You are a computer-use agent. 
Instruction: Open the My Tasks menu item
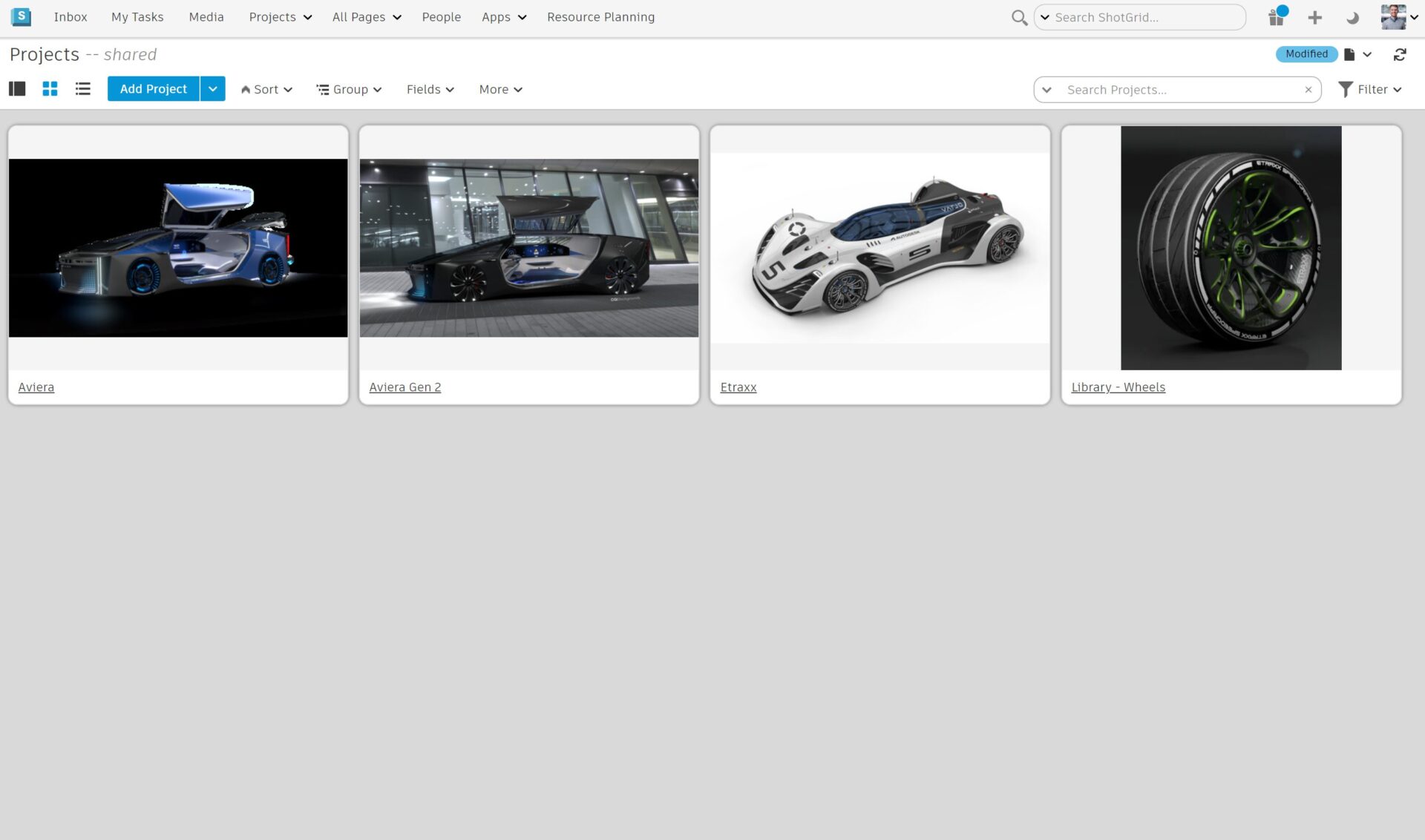click(x=137, y=17)
